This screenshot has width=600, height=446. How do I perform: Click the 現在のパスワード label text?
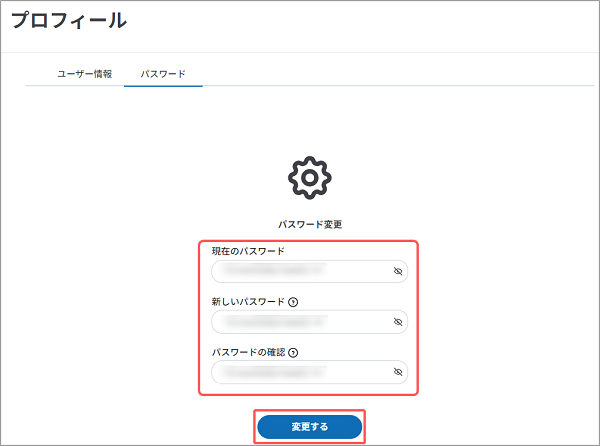tap(248, 251)
